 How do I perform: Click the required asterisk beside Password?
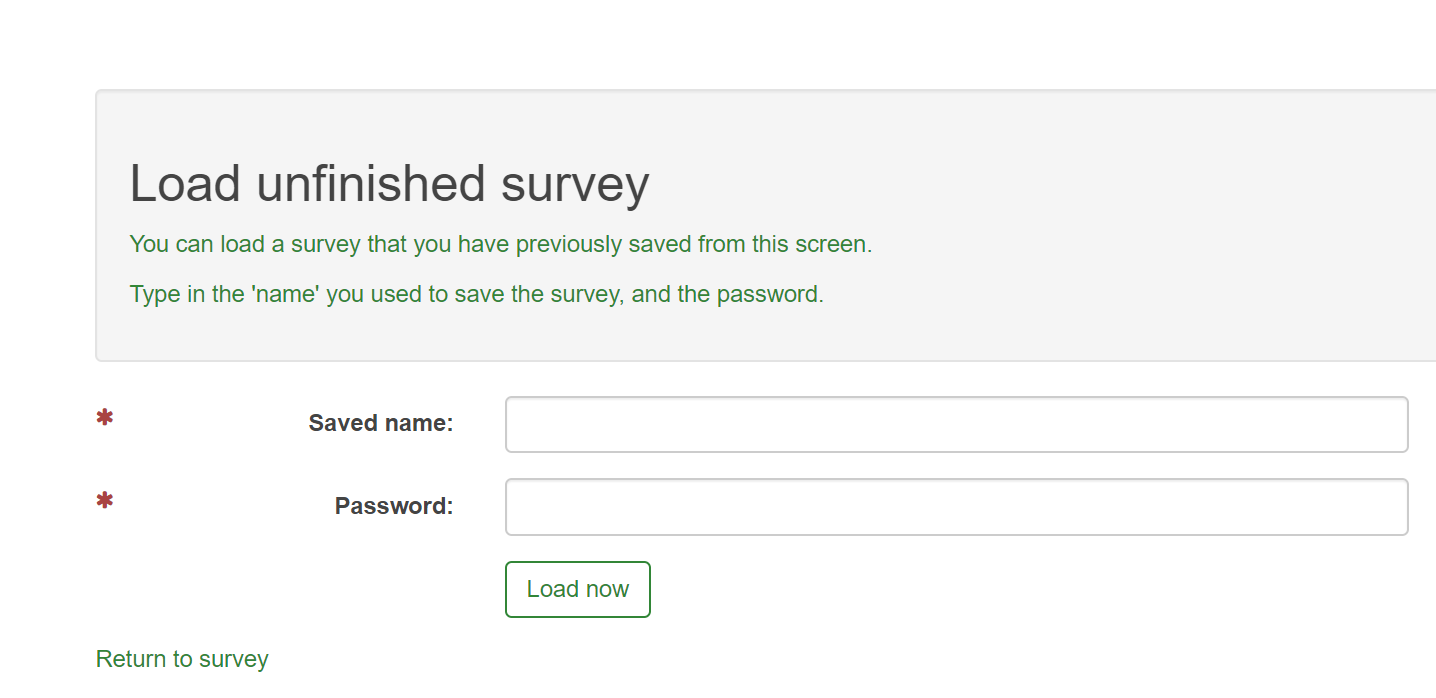tap(104, 500)
